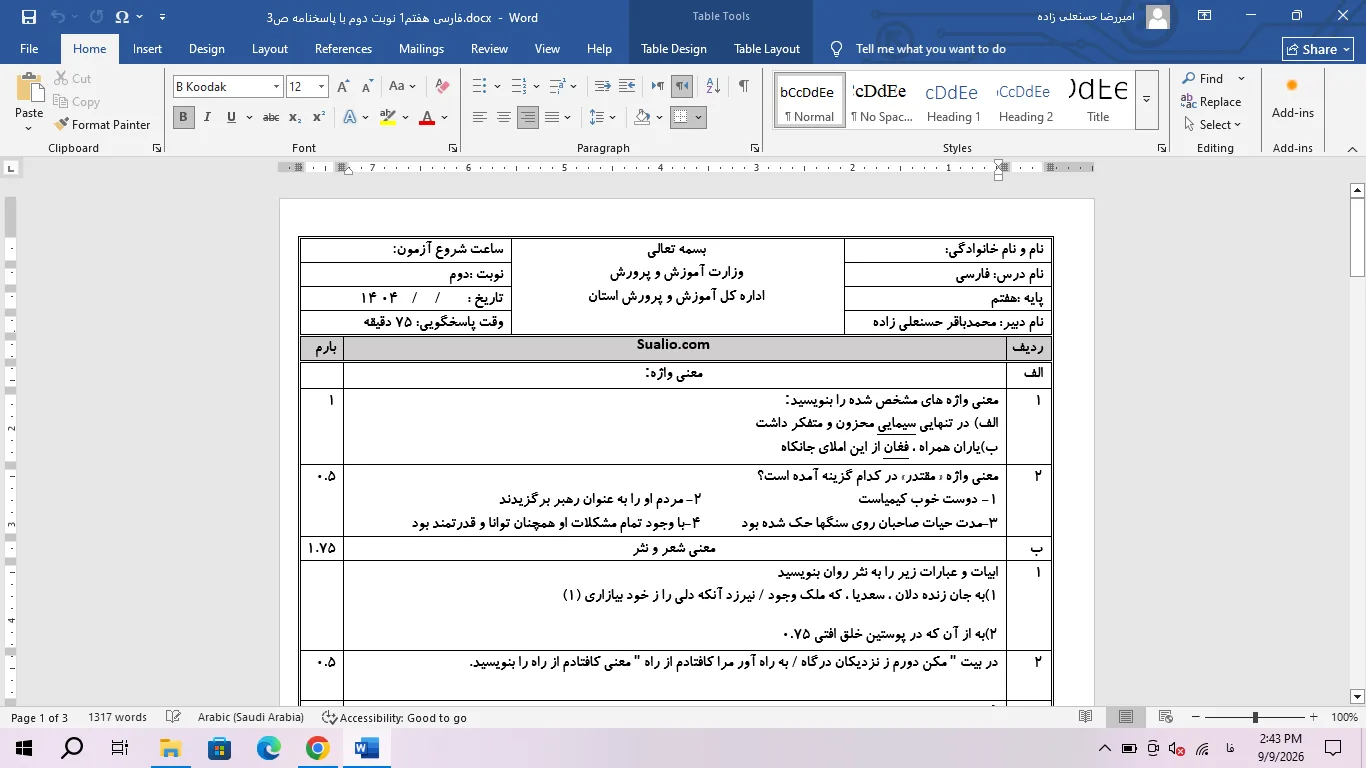Expand the Bullets list dropdown arrow
Image resolution: width=1366 pixels, height=768 pixels.
point(497,87)
